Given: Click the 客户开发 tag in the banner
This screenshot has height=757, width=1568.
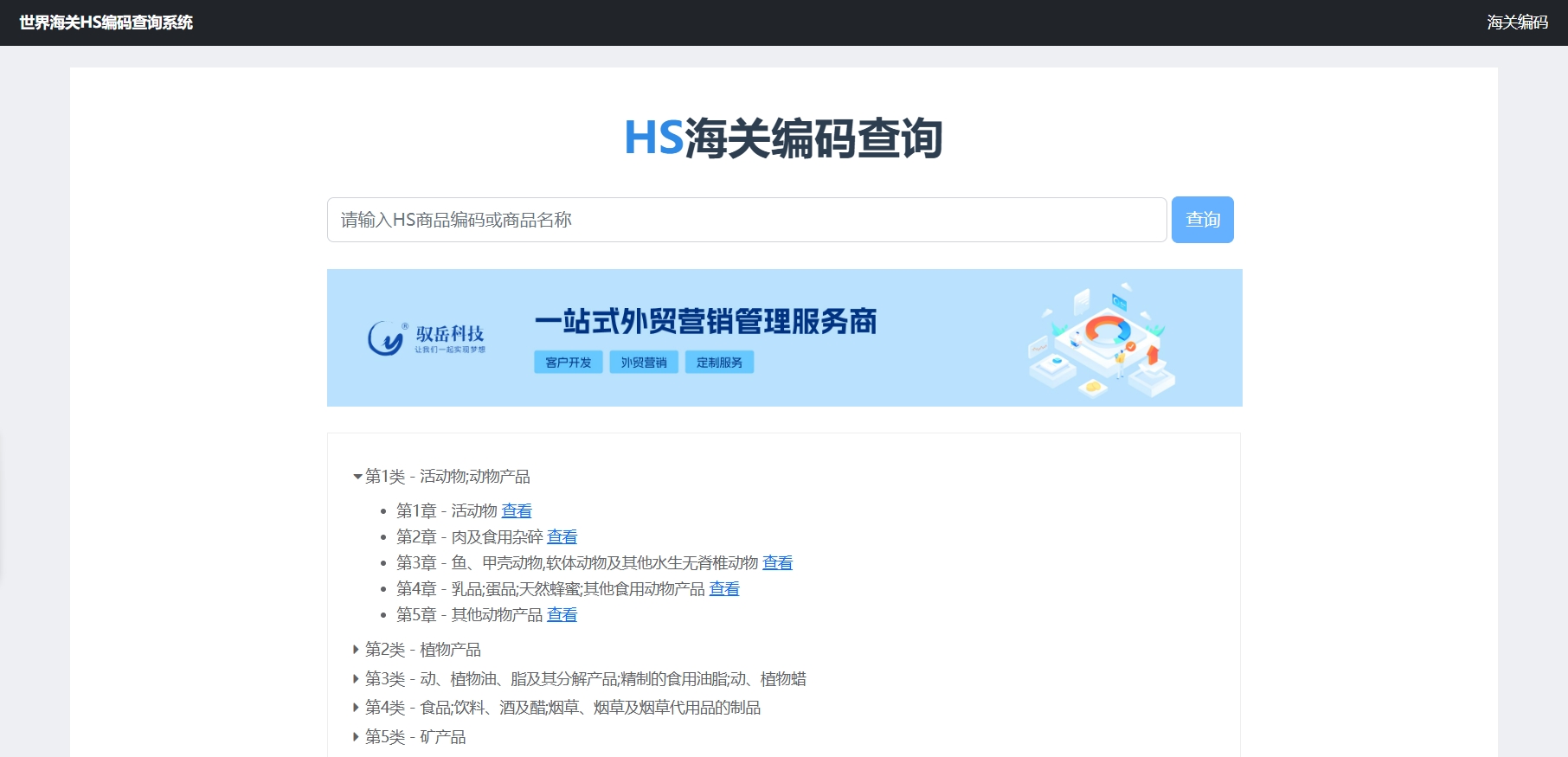Looking at the screenshot, I should click(568, 362).
